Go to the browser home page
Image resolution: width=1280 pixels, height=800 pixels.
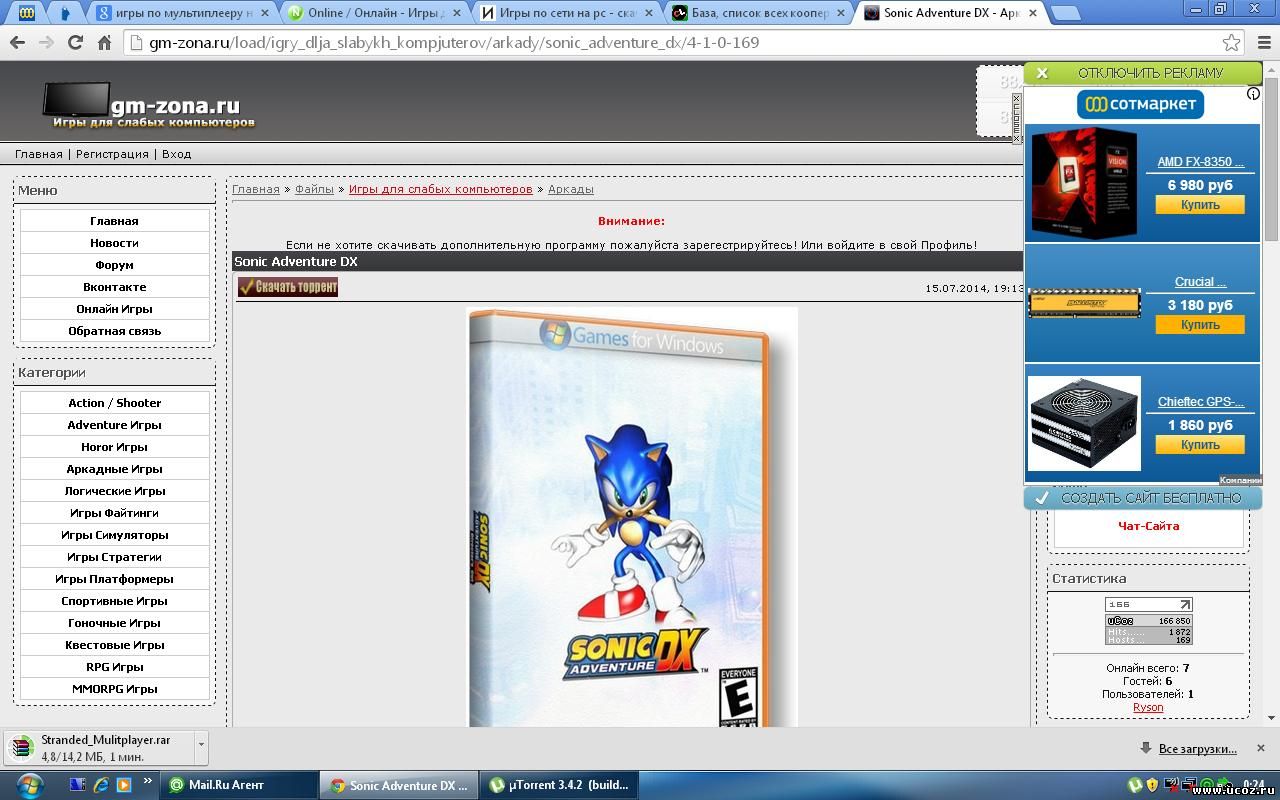[104, 43]
